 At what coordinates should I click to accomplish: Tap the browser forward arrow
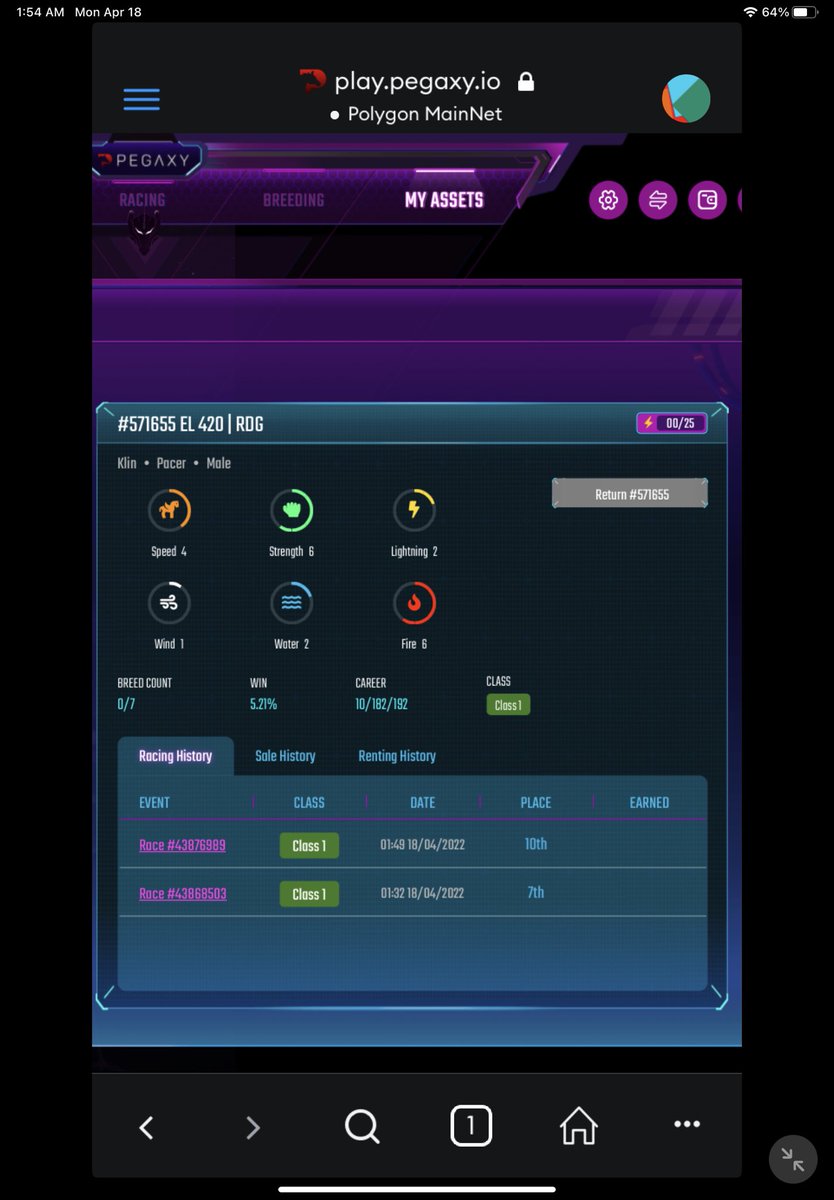click(253, 1127)
